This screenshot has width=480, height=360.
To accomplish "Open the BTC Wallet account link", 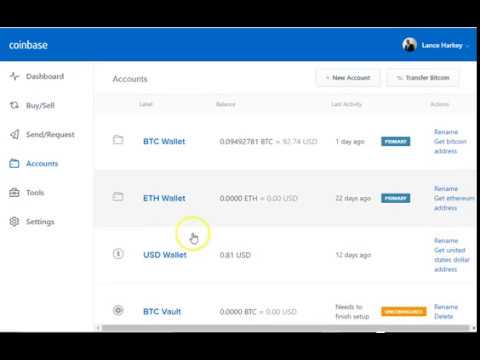I will 164,141.
